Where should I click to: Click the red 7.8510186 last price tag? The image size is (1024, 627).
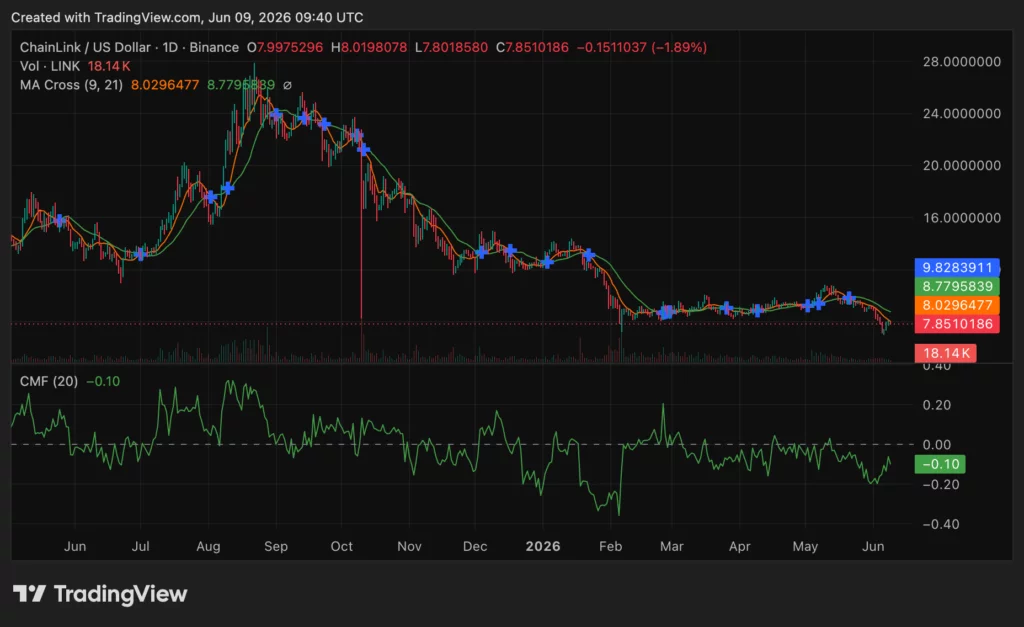[957, 324]
